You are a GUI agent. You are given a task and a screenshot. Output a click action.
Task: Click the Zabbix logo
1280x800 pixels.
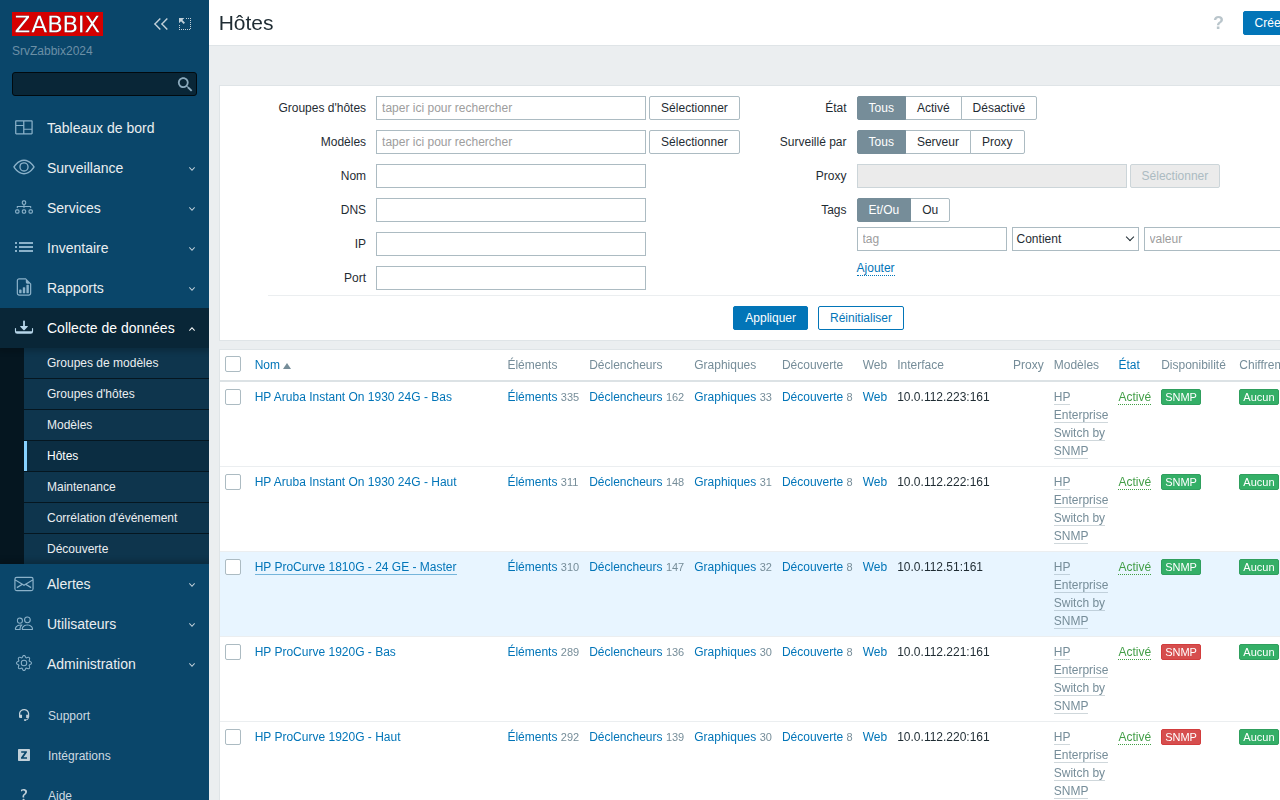pyautogui.click(x=58, y=24)
